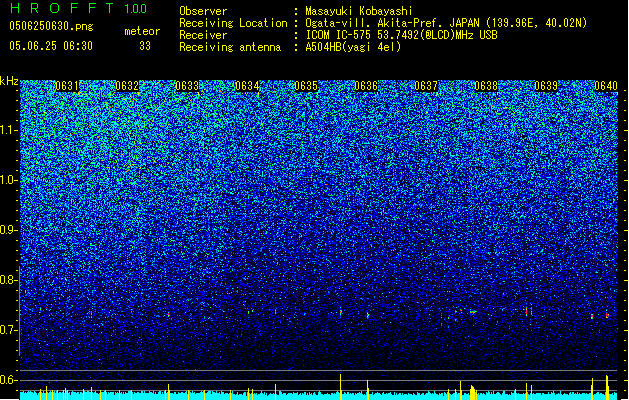Click the file name 0506250630.png
The height and width of the screenshot is (400, 629).
(51, 26)
